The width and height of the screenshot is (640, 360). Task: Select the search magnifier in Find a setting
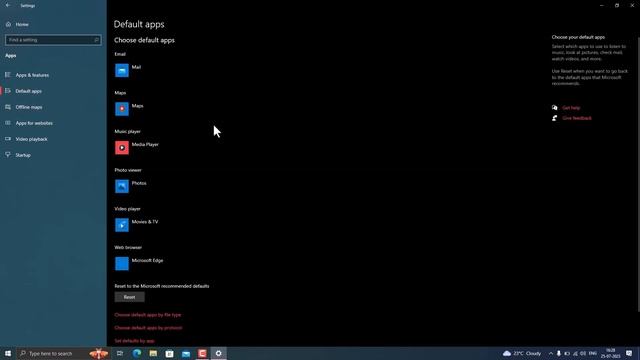(x=96, y=40)
